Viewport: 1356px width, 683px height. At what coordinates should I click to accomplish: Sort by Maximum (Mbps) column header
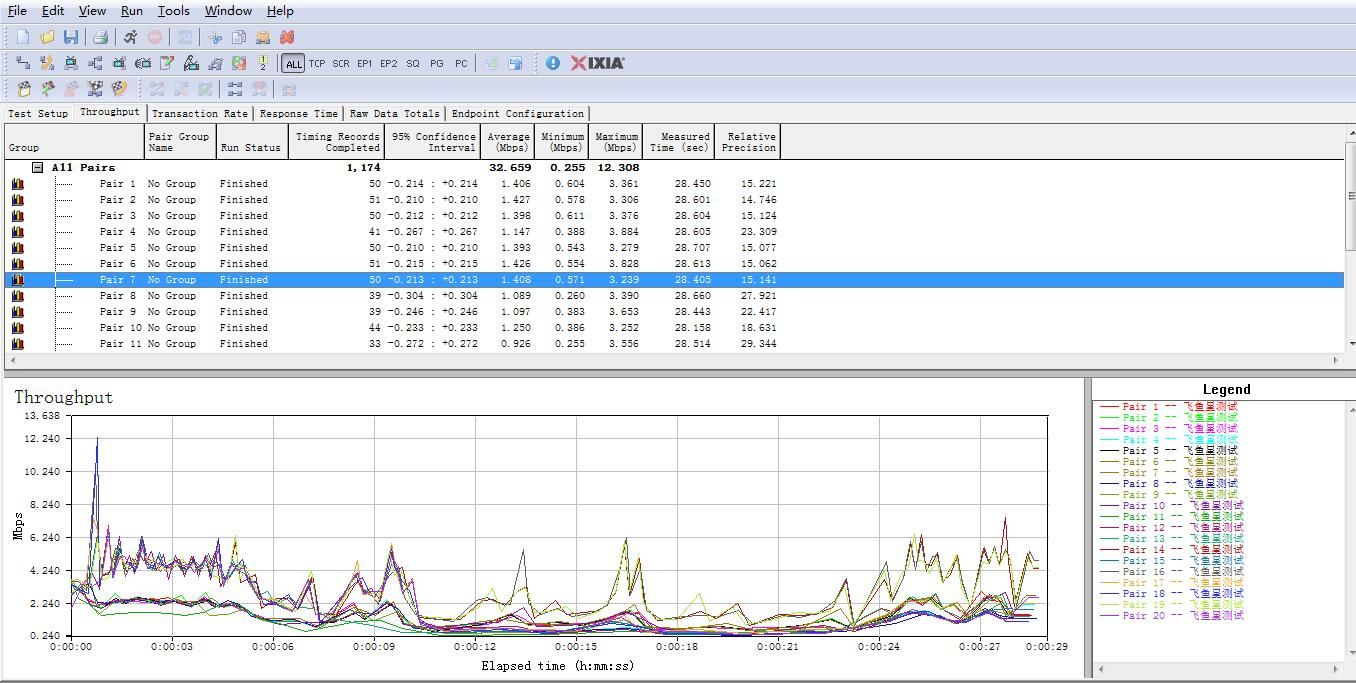[616, 142]
